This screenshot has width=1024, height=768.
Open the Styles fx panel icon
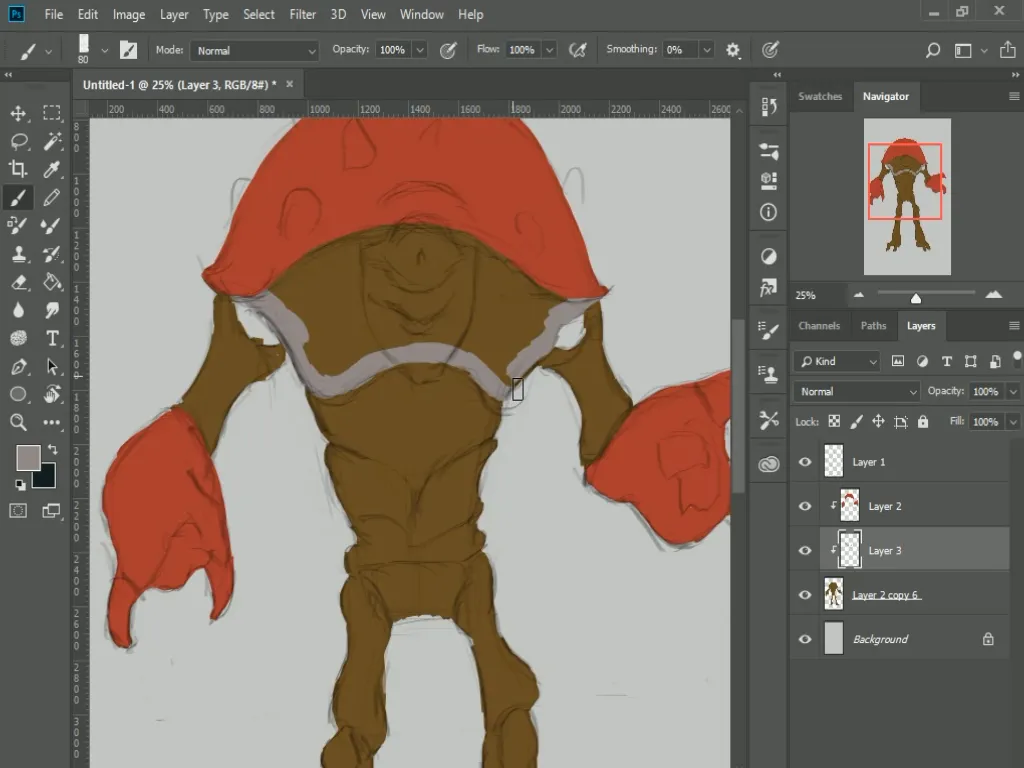769,287
